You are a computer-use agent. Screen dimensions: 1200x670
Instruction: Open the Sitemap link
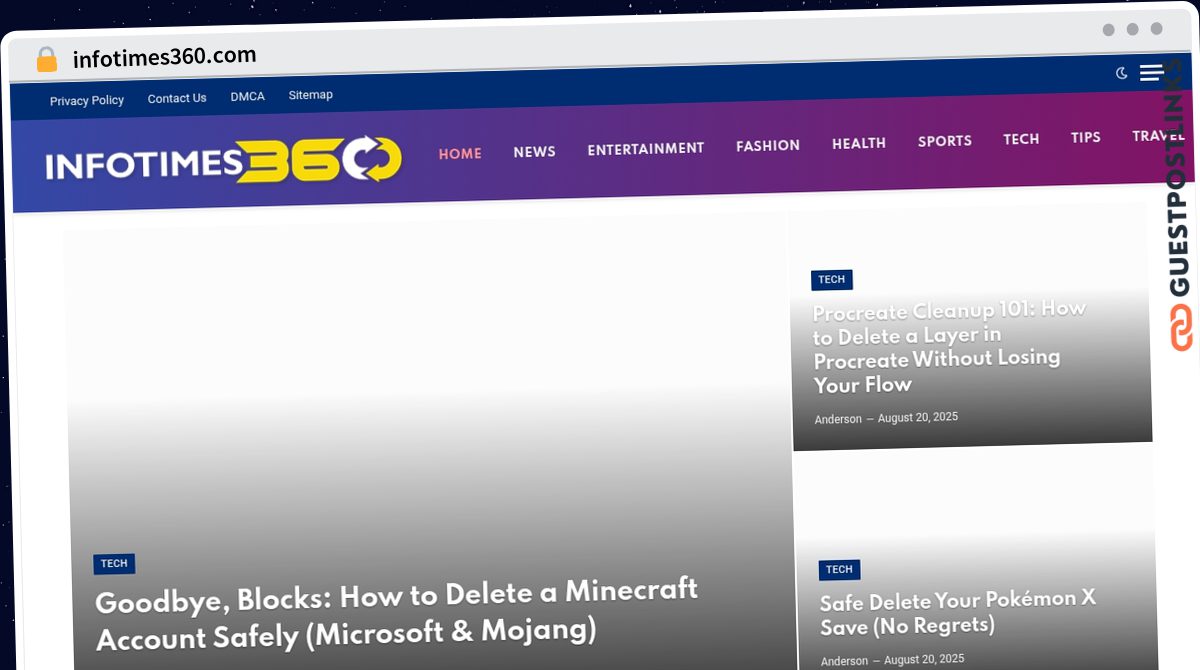[x=310, y=95]
